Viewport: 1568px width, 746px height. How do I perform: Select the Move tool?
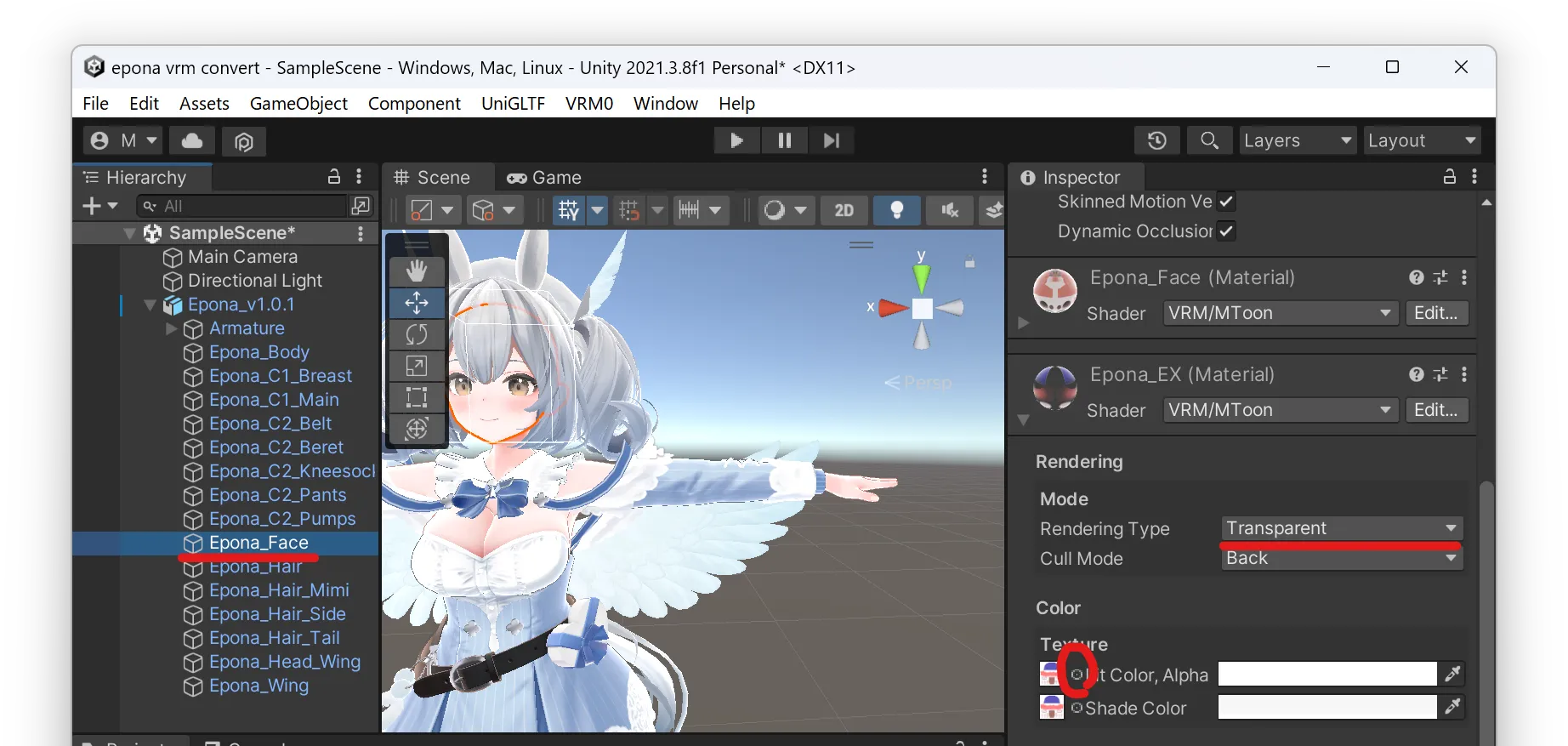(x=417, y=303)
